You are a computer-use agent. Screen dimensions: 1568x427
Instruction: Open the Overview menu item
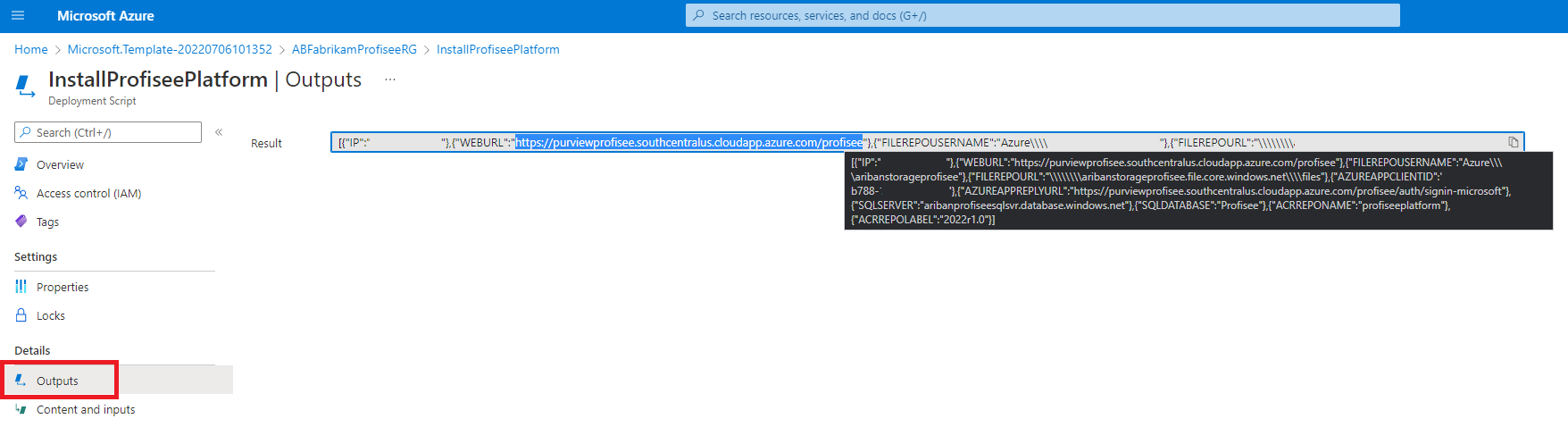tap(60, 164)
